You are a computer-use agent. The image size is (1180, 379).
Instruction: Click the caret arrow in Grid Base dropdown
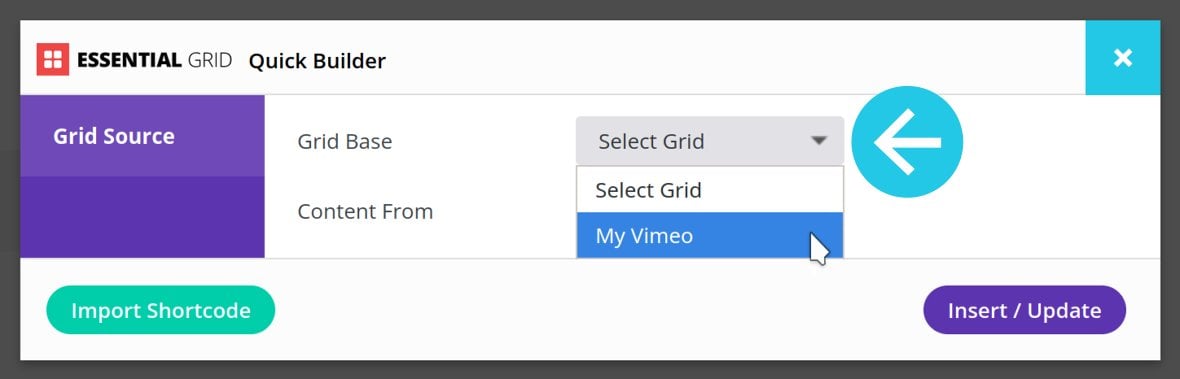click(x=819, y=141)
